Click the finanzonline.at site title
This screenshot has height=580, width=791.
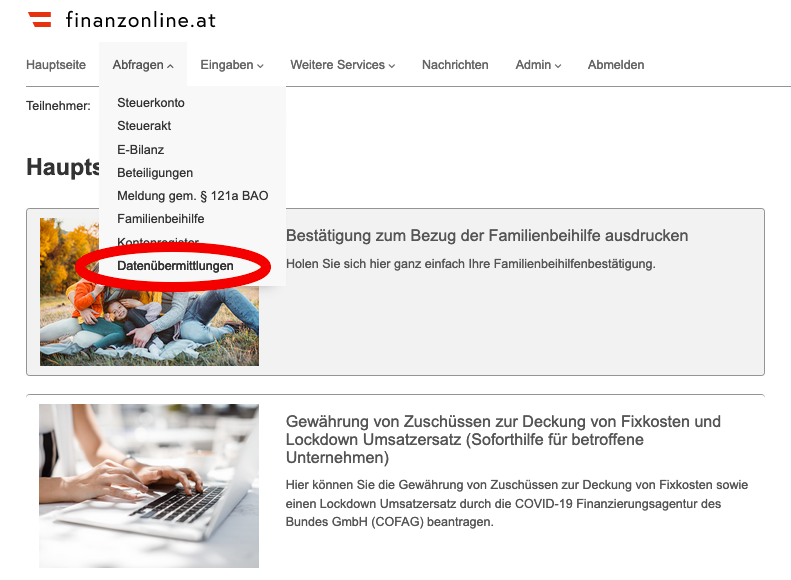140,20
